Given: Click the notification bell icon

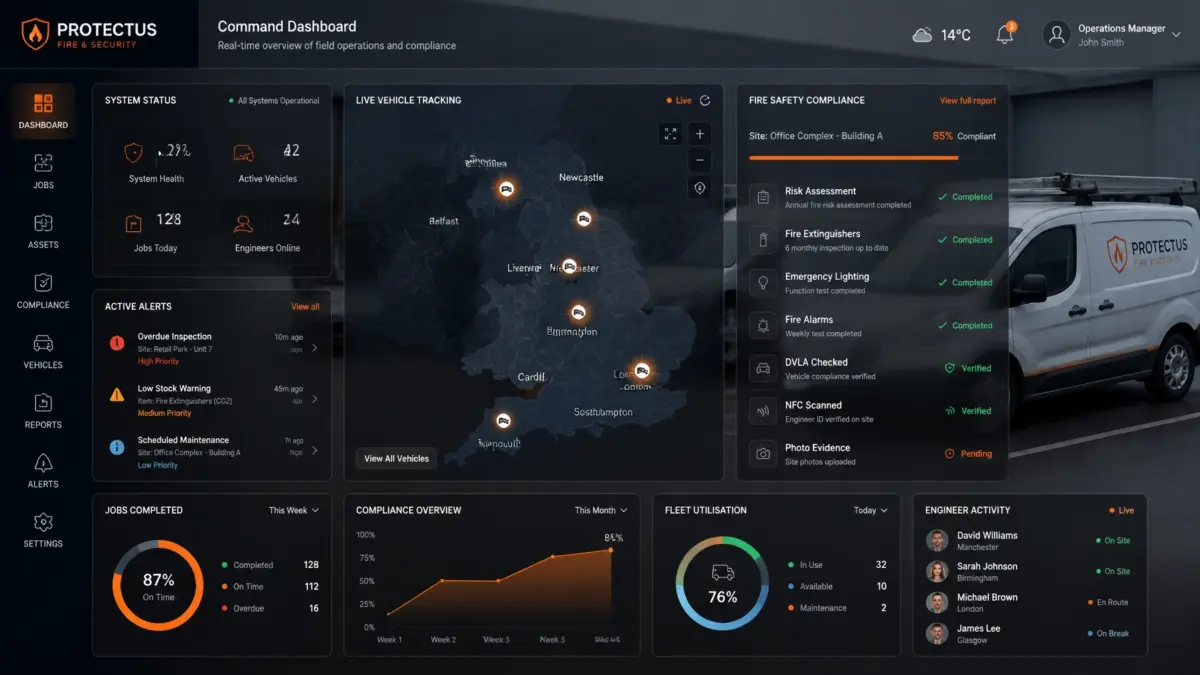Looking at the screenshot, I should [x=1005, y=34].
